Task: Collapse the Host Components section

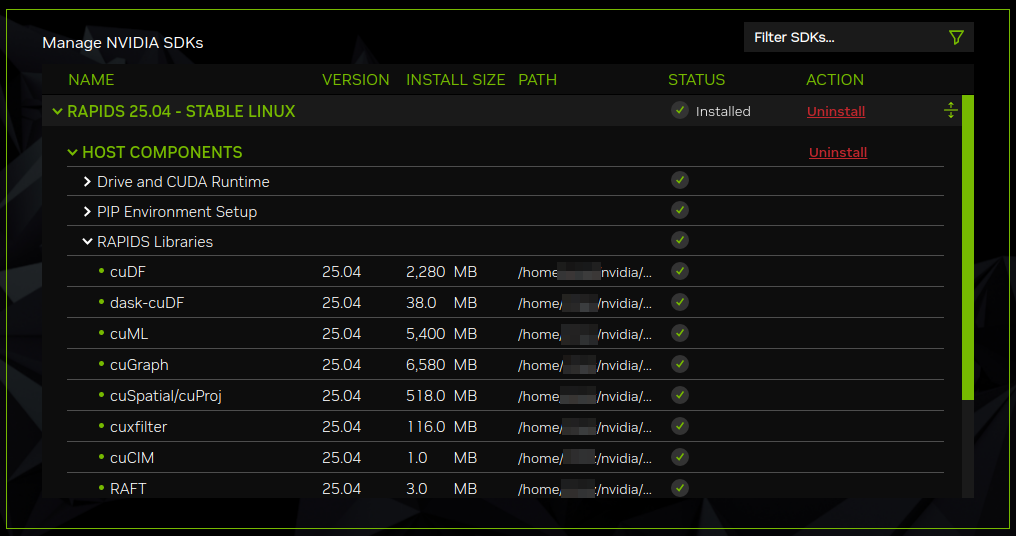Action: point(72,153)
